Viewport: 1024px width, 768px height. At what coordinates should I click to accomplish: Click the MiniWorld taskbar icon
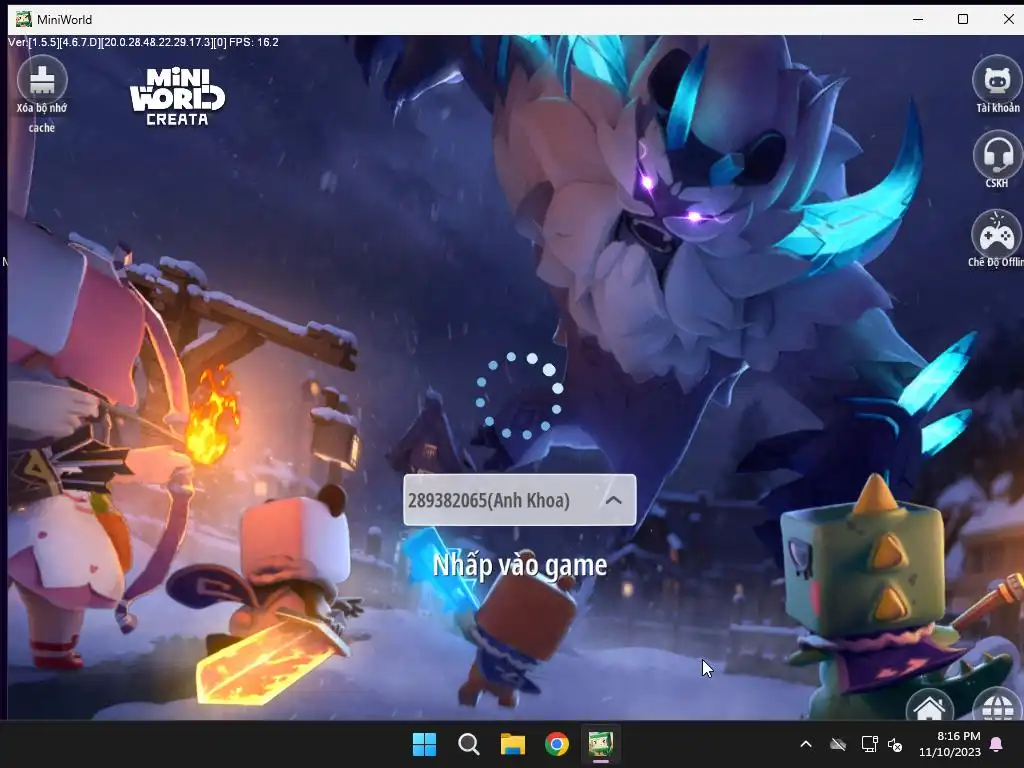(x=601, y=744)
